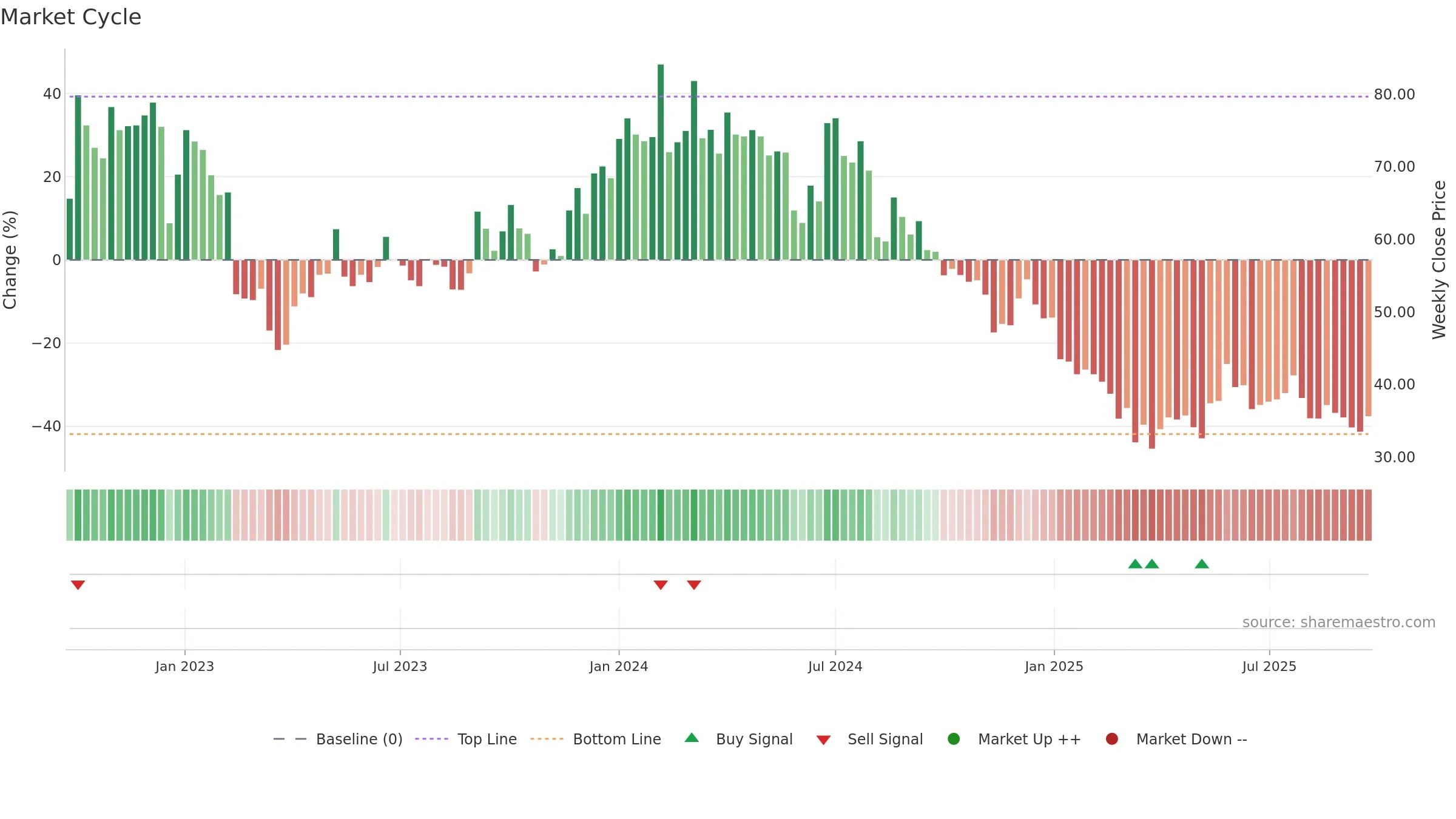Select the first sell signal marker before Jan 2023

78,585
